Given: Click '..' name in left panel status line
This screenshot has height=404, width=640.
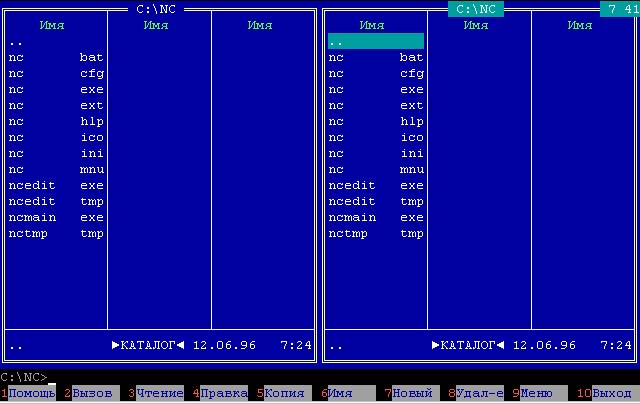Looking at the screenshot, I should [x=16, y=347].
